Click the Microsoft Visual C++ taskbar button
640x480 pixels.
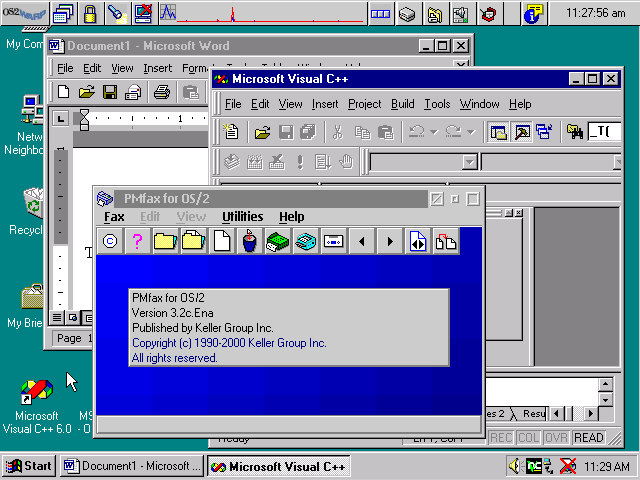(278, 466)
